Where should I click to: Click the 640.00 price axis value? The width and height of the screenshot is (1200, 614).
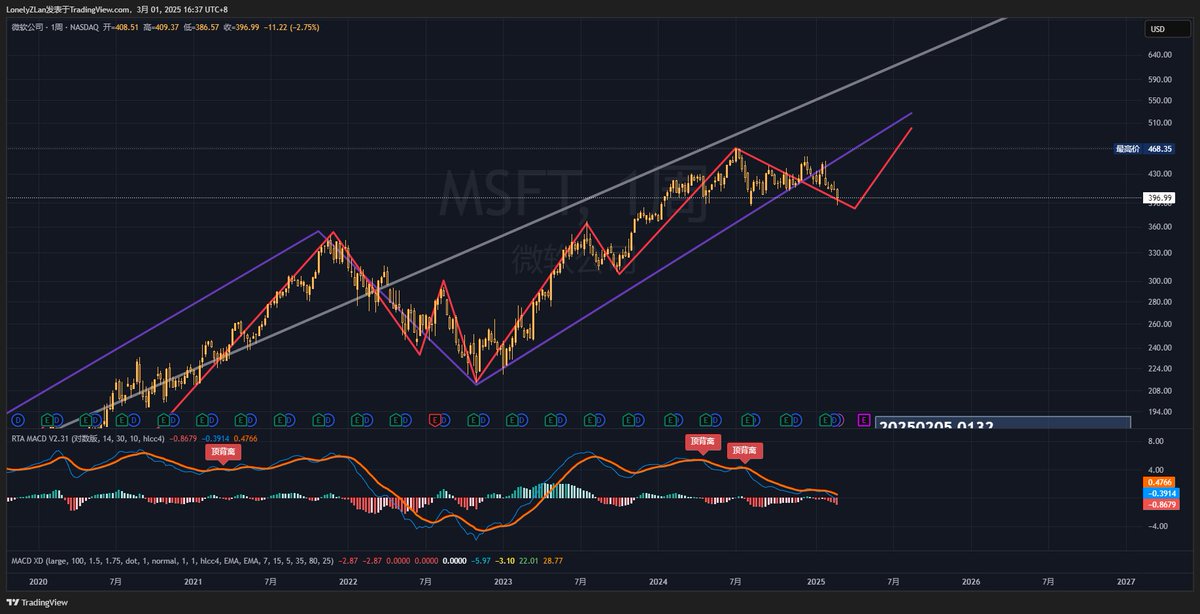point(1160,56)
